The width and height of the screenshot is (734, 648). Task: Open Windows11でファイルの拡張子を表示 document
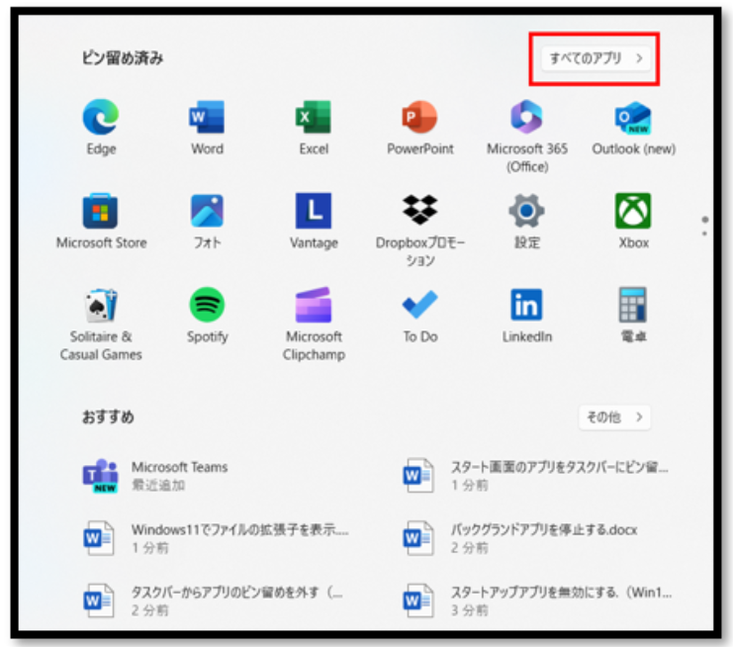[x=215, y=538]
